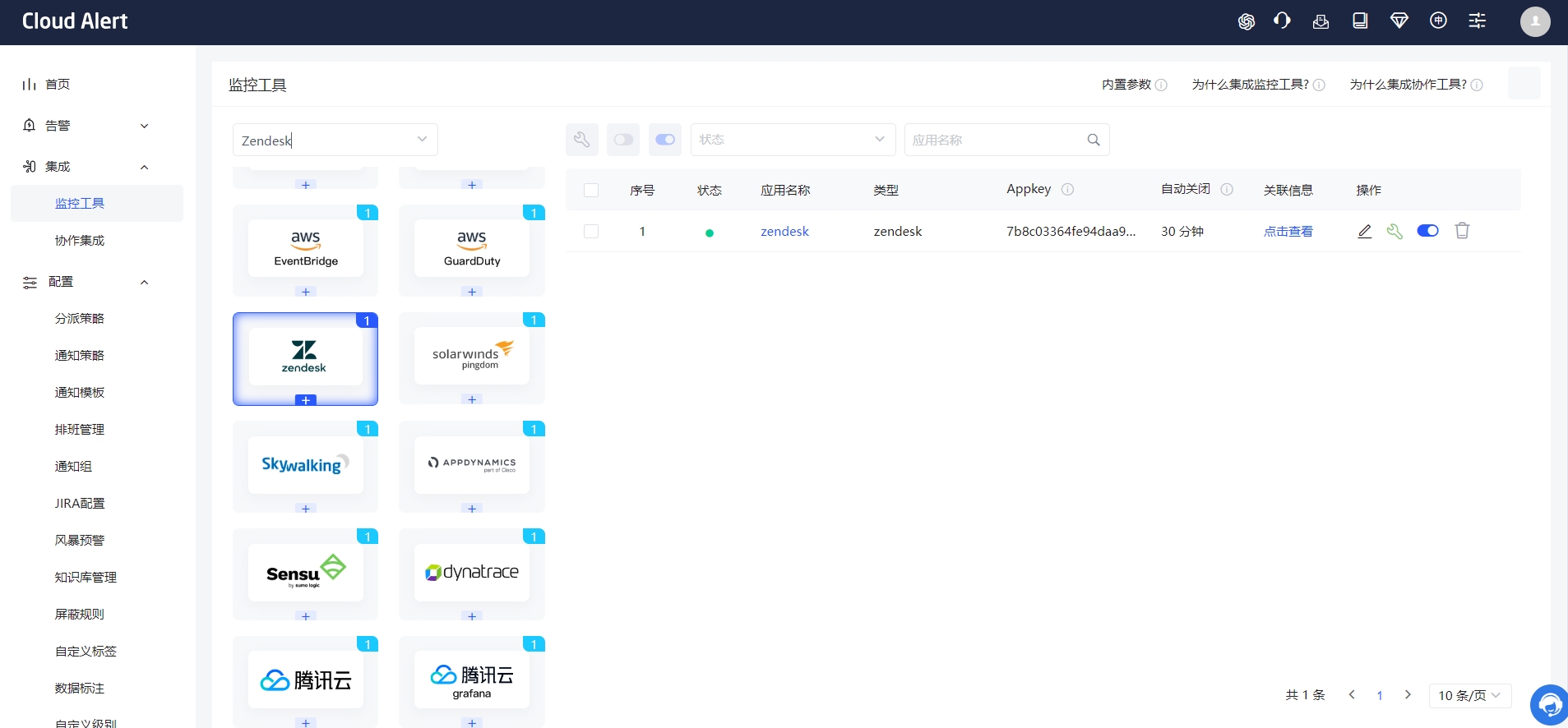Click the 内置参数 link

1126,85
